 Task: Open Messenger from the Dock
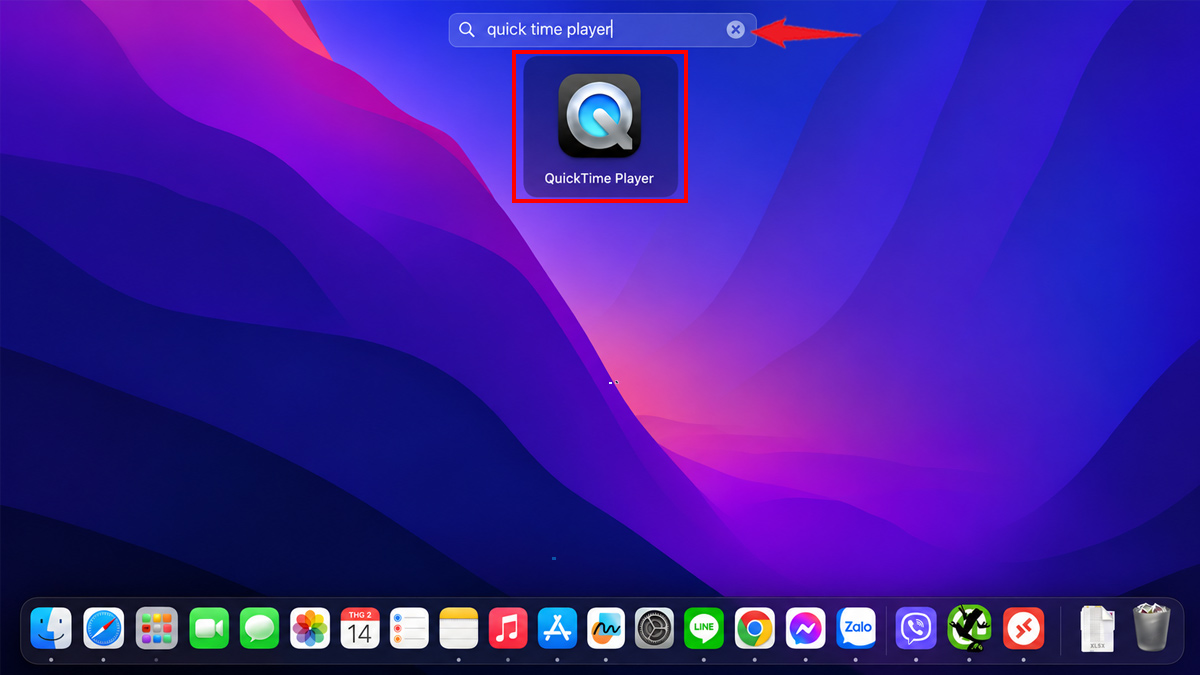[x=805, y=628]
